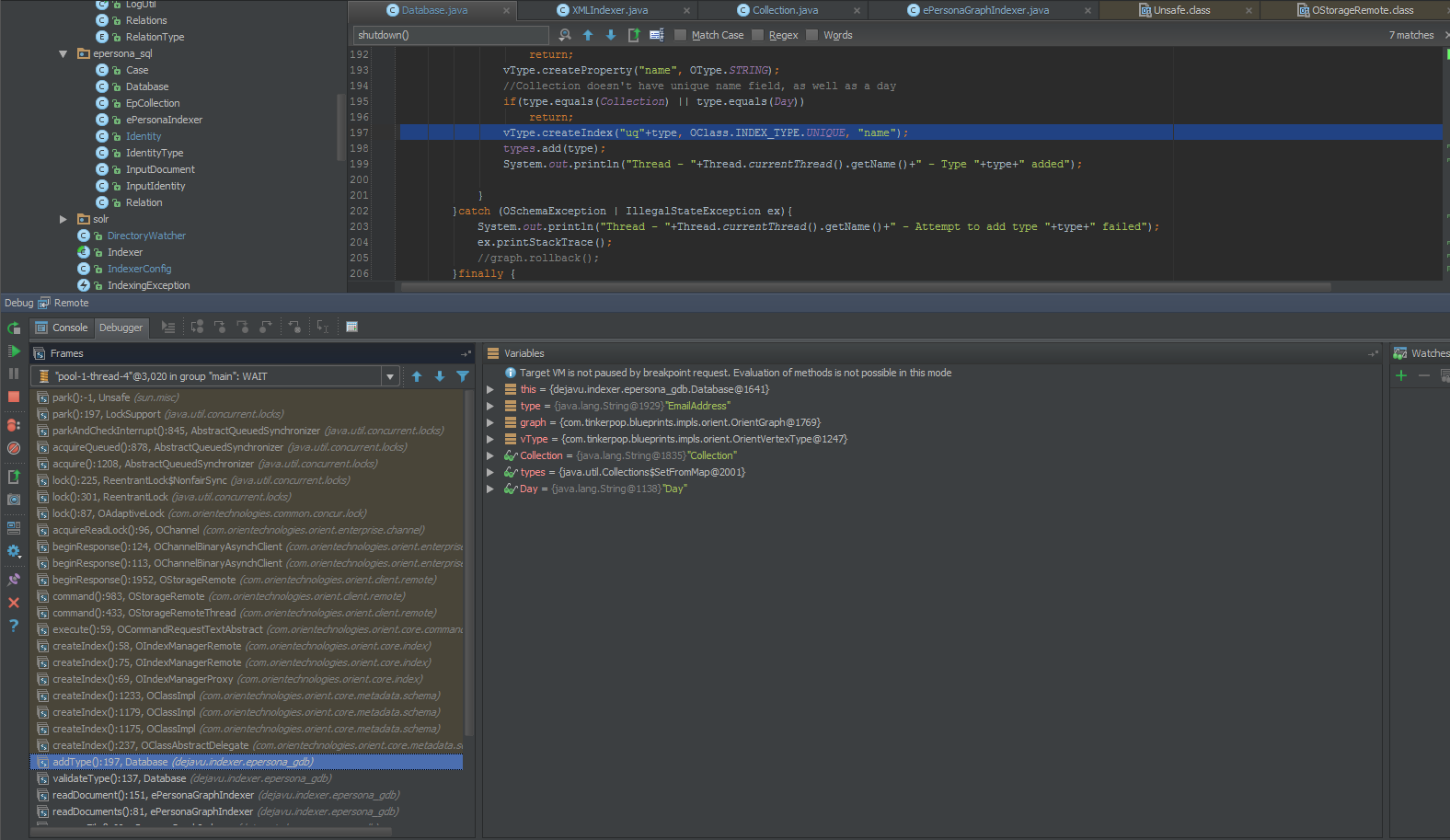The image size is (1450, 840).
Task: Open the thread selector dropdown
Action: pos(390,376)
